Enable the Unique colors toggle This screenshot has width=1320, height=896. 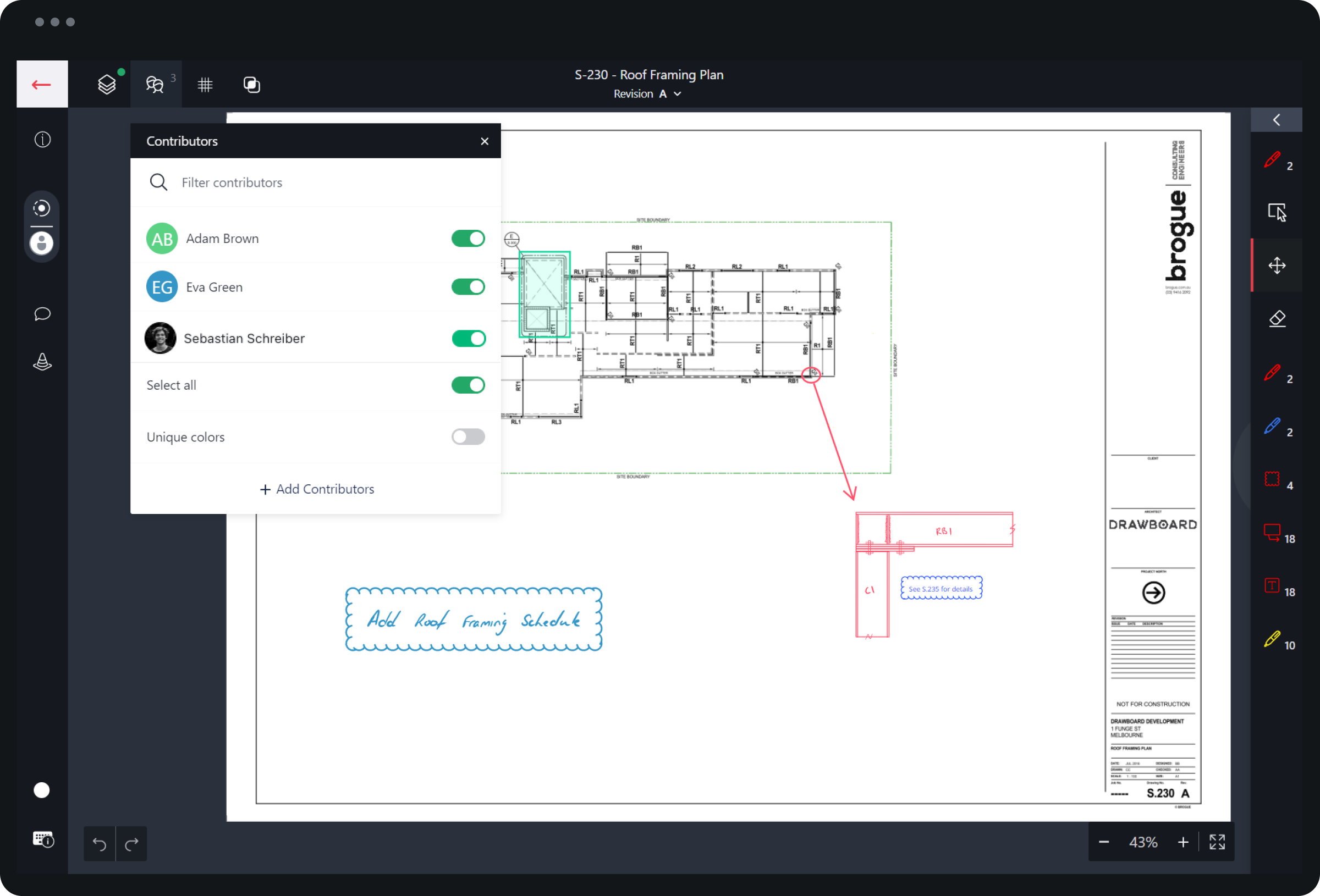coord(468,436)
